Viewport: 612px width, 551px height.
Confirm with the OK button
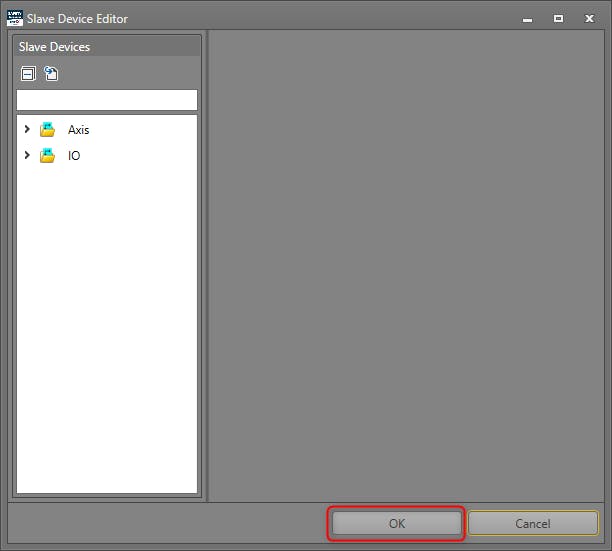(x=397, y=523)
